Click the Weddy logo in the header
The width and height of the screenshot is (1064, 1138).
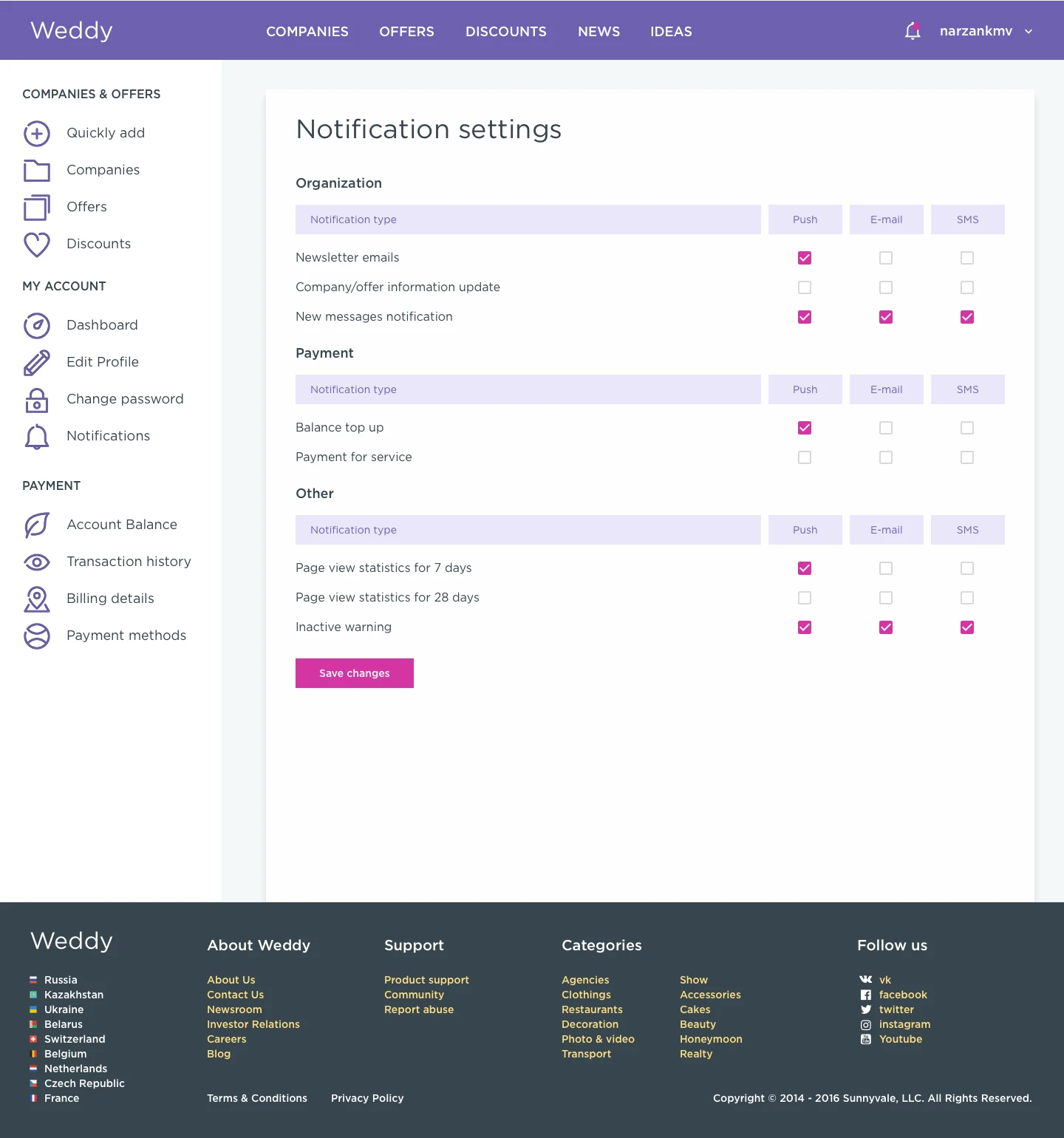click(72, 30)
